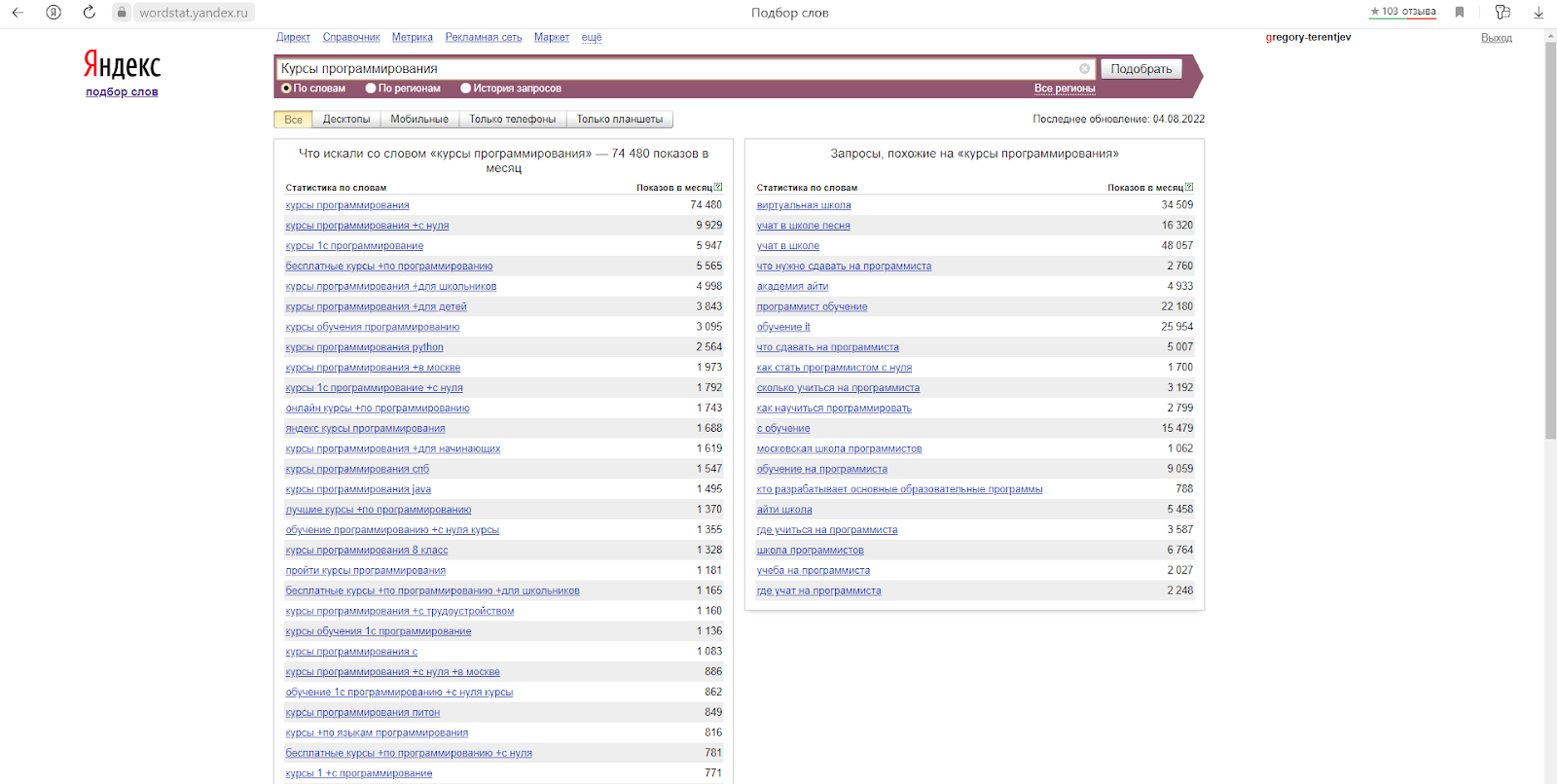Select the По словам radio button

[x=286, y=89]
